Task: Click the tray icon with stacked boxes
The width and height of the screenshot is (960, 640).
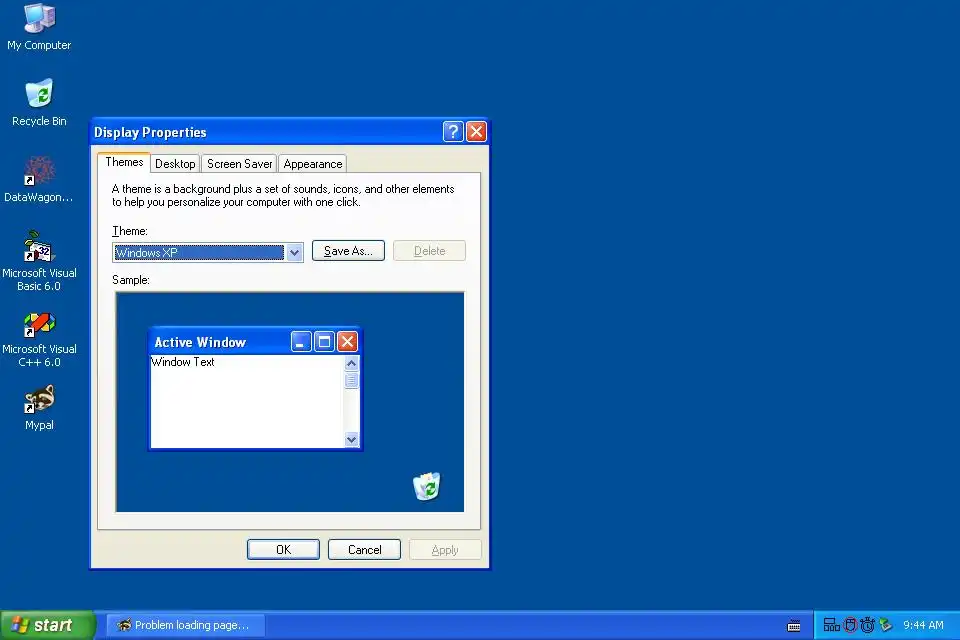Action: tap(831, 625)
